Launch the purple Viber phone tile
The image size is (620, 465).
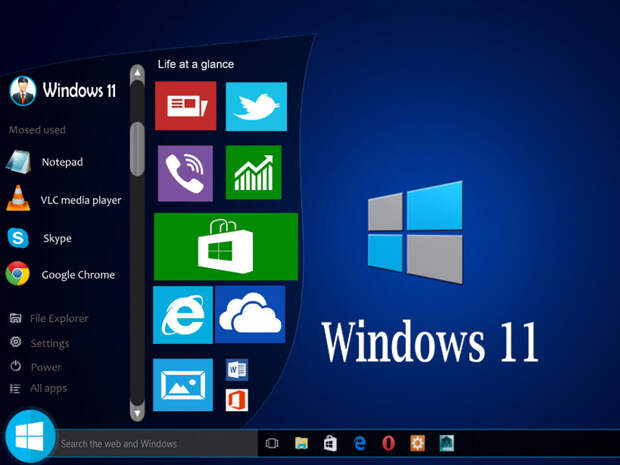pyautogui.click(x=185, y=173)
